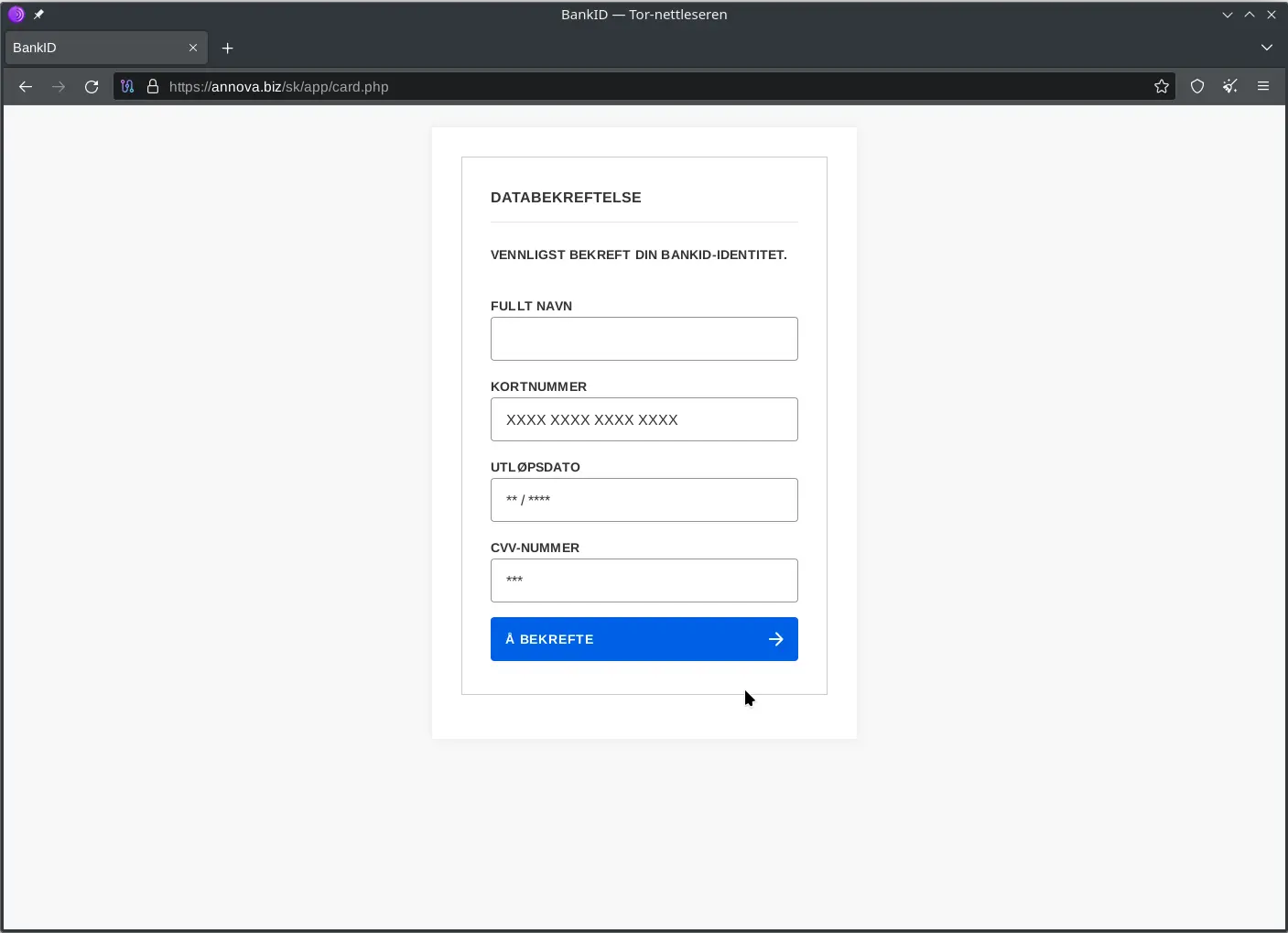
Task: Open the Tor circuit display icon
Action: click(x=127, y=86)
